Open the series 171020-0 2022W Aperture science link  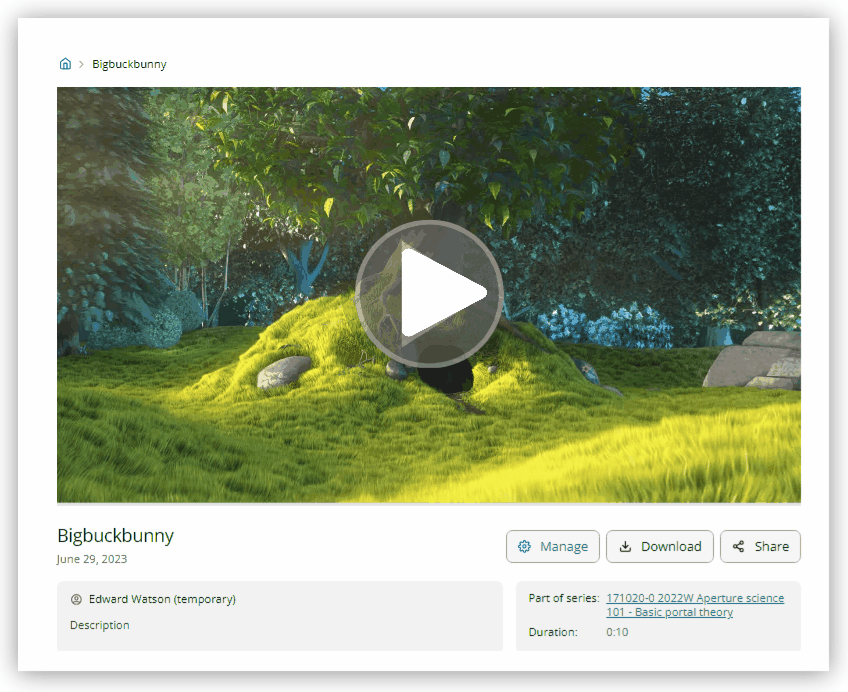(696, 598)
